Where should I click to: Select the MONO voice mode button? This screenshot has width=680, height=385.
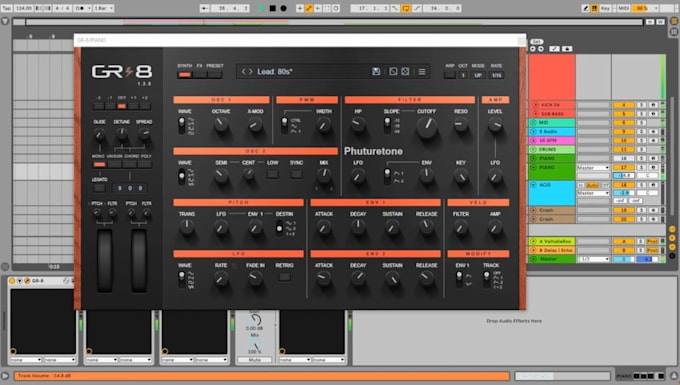[x=99, y=164]
